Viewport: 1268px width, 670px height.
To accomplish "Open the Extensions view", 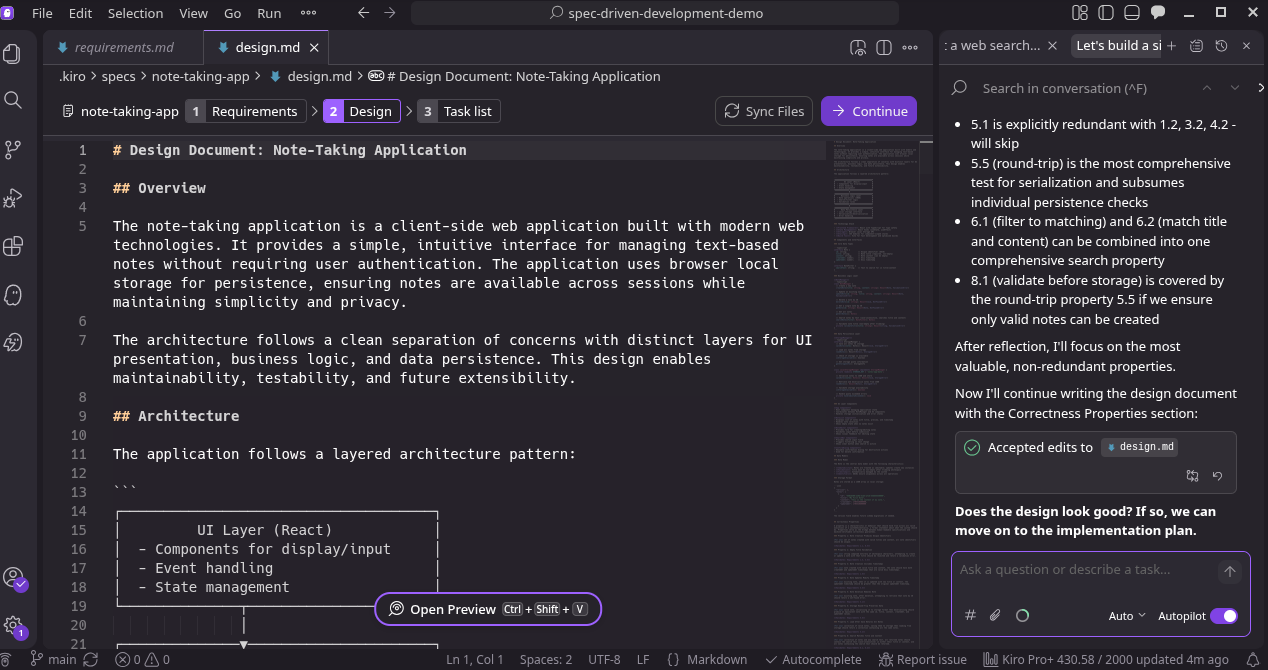I will click(14, 245).
